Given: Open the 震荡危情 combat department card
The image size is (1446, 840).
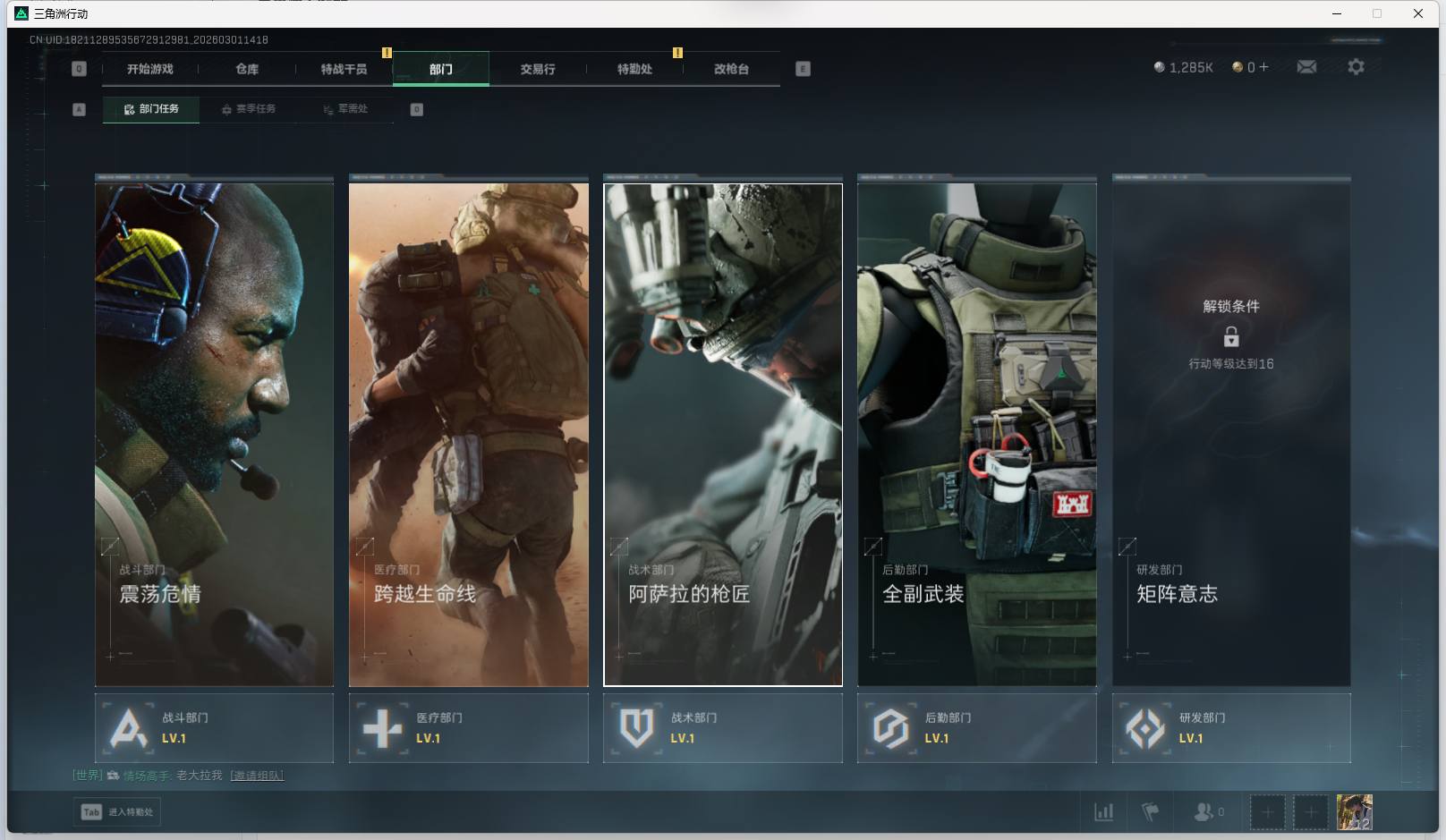Looking at the screenshot, I should tap(215, 435).
